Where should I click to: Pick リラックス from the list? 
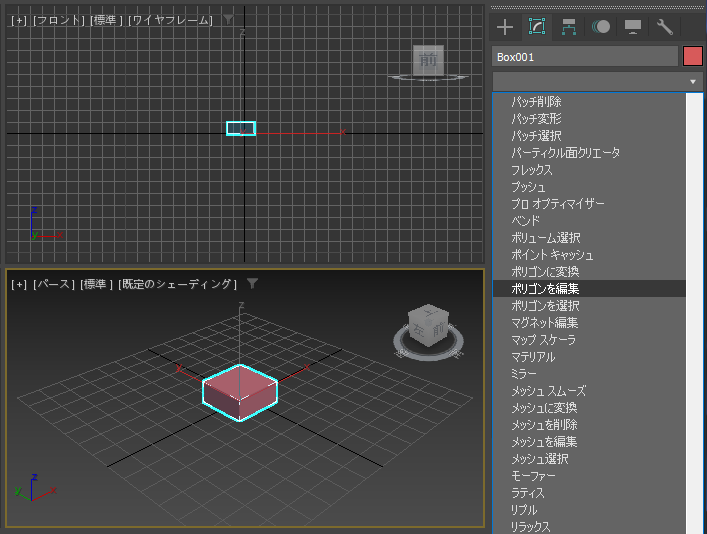tap(589, 526)
